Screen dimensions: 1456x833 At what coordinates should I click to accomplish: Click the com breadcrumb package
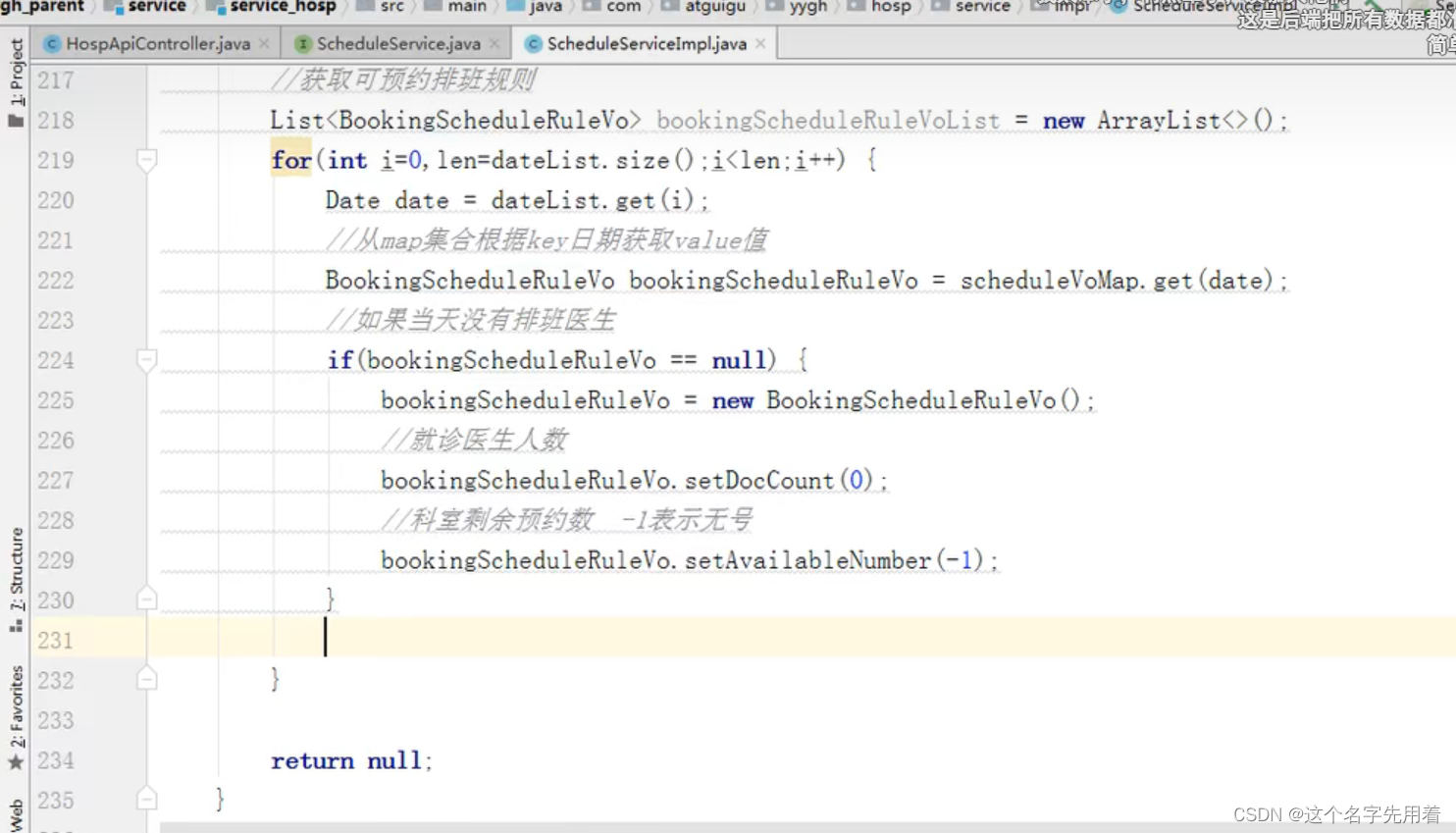(612, 7)
